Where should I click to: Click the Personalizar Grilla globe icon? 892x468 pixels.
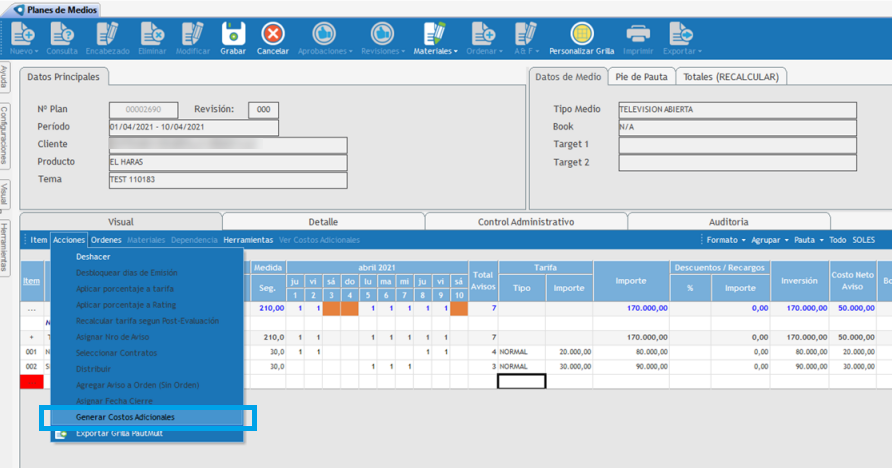coord(580,34)
